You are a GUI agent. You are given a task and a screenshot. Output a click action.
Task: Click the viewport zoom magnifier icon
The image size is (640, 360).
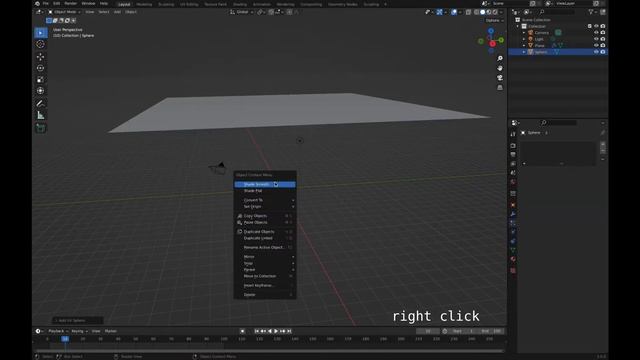(x=500, y=59)
